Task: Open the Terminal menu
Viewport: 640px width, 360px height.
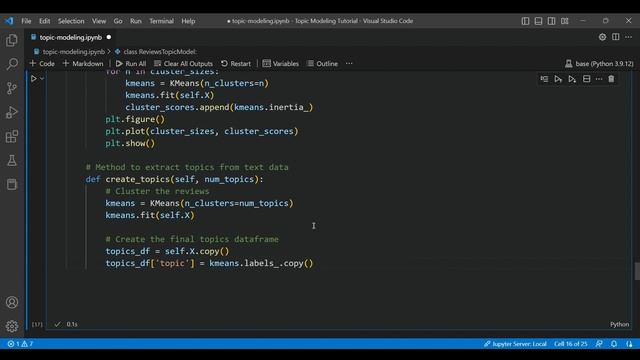Action: coord(161,21)
